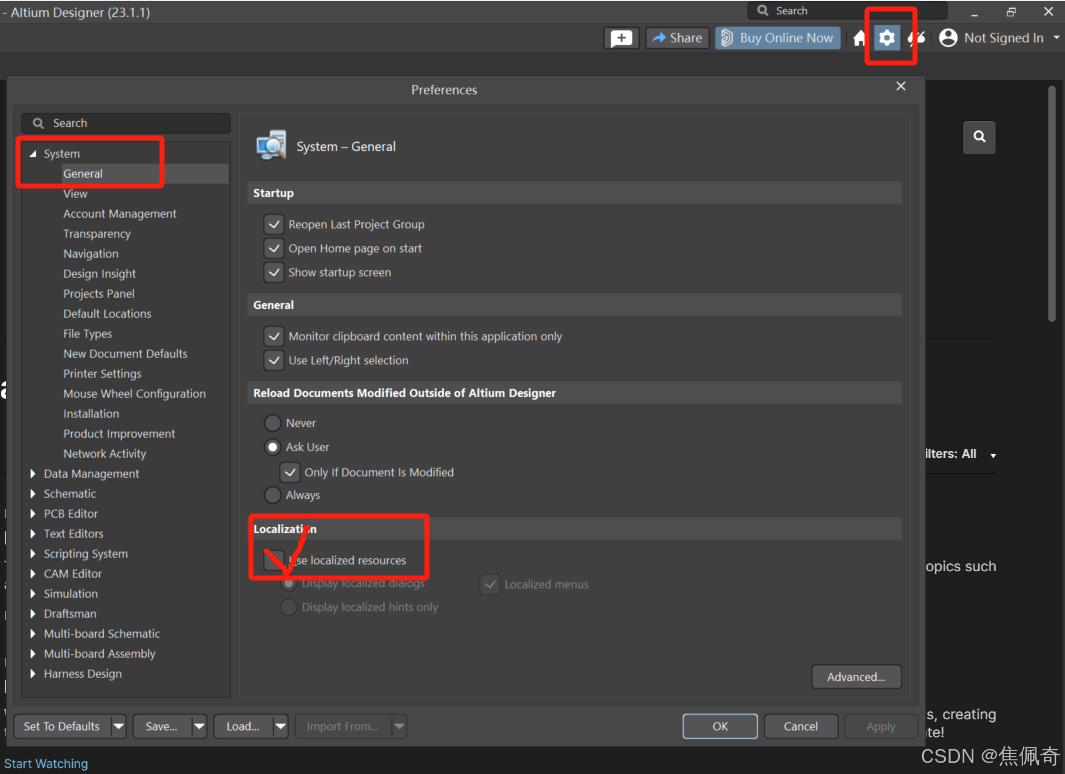The width and height of the screenshot is (1065, 774).
Task: Toggle Use Left/Right selection checkbox
Action: tap(274, 361)
